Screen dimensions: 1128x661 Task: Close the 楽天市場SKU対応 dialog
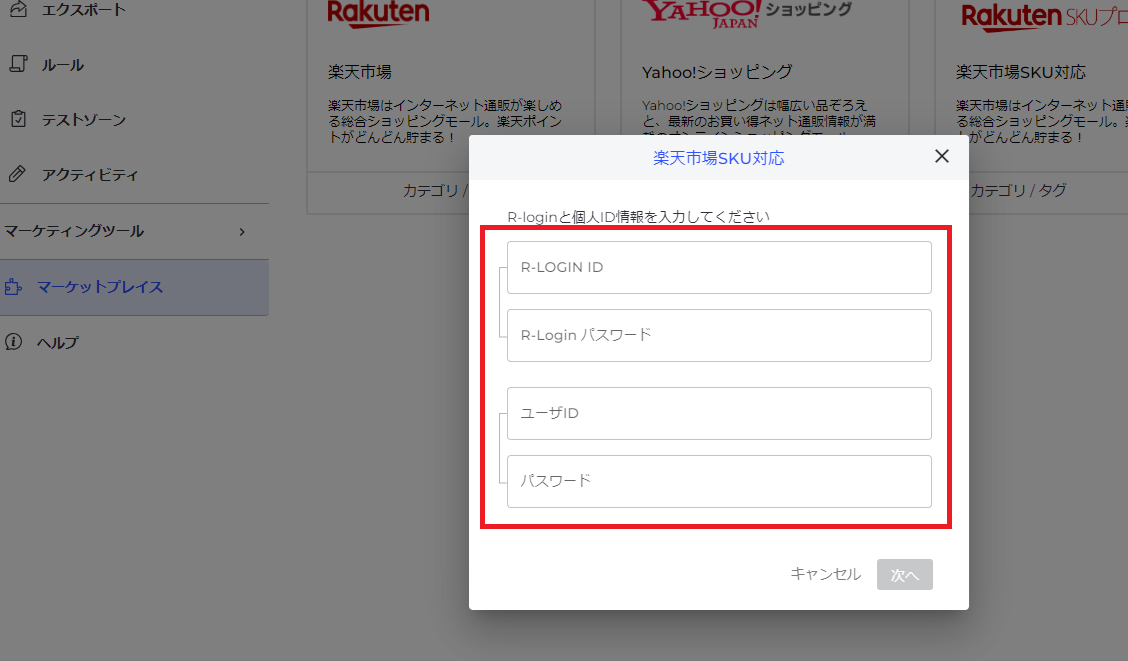942,156
